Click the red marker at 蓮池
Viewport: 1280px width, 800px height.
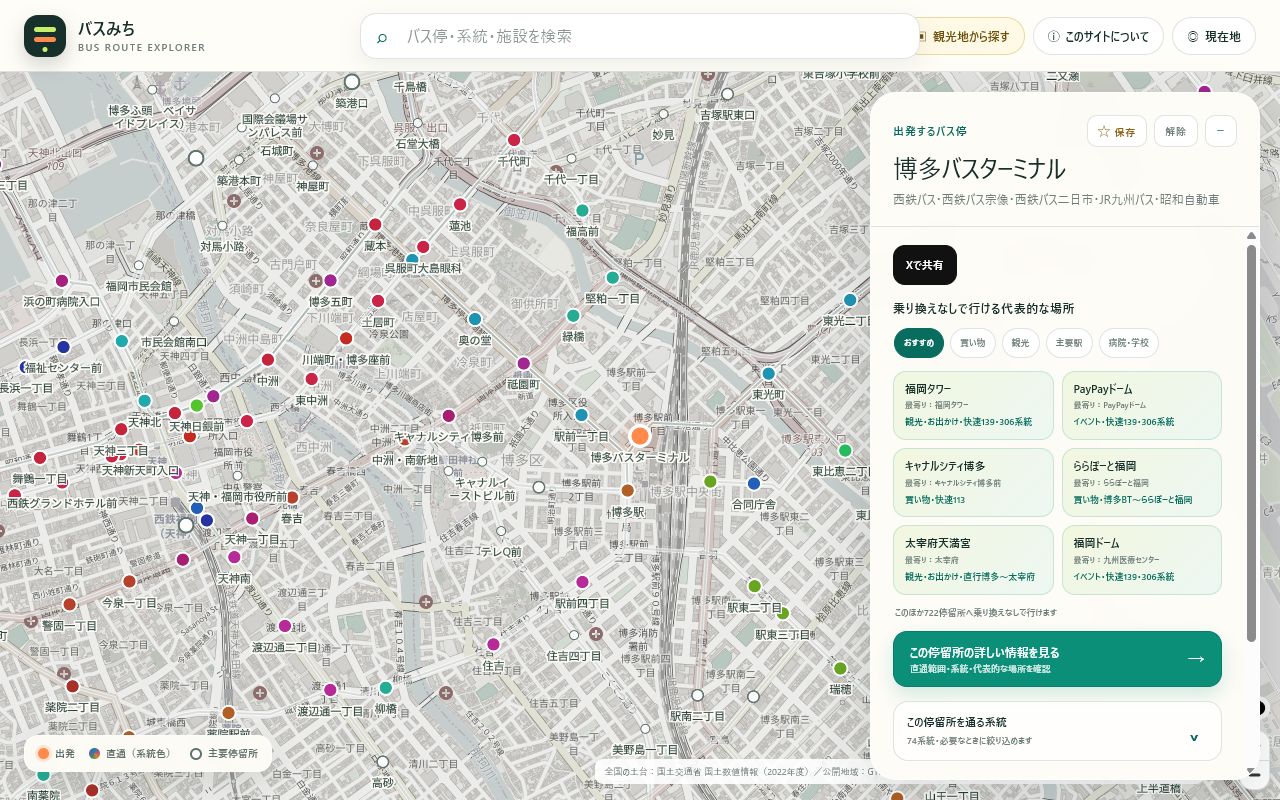pyautogui.click(x=460, y=204)
